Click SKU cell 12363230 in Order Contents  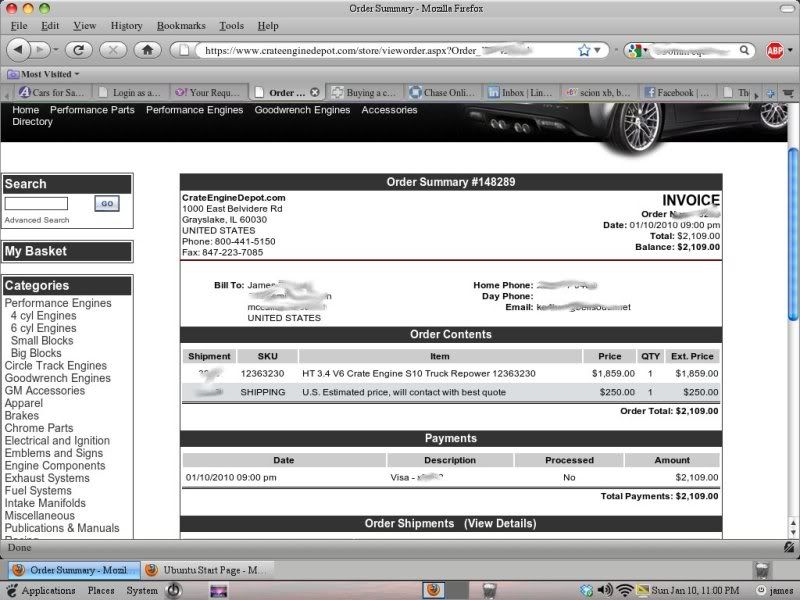point(262,373)
